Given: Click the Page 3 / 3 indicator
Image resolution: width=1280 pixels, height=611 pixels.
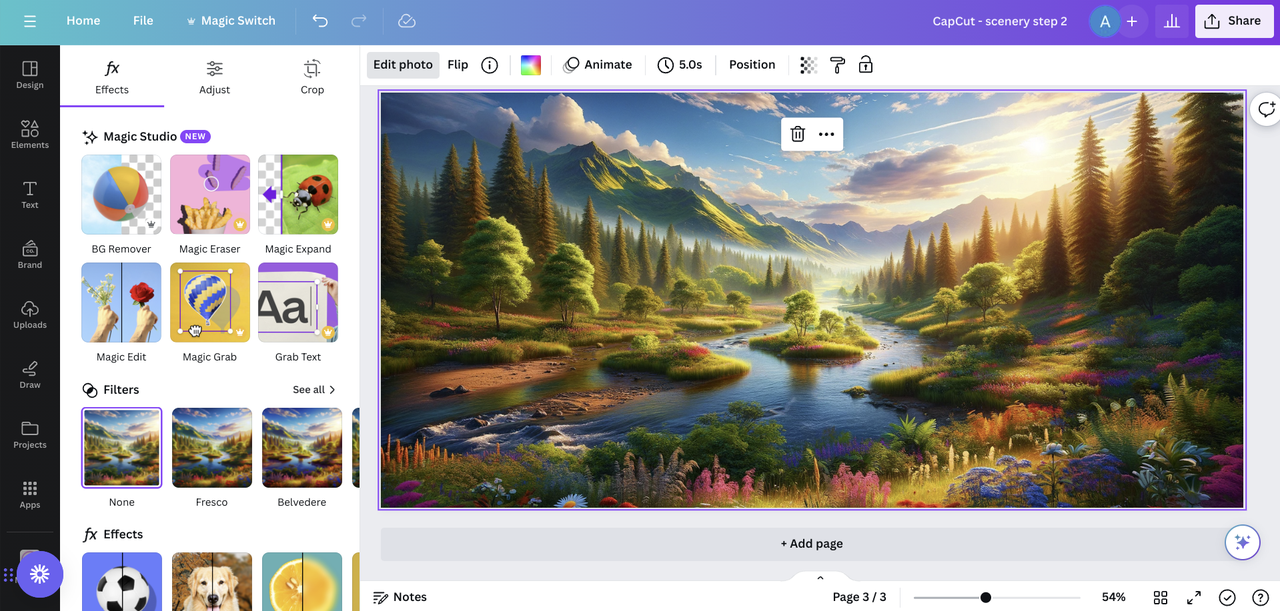Looking at the screenshot, I should 859,597.
